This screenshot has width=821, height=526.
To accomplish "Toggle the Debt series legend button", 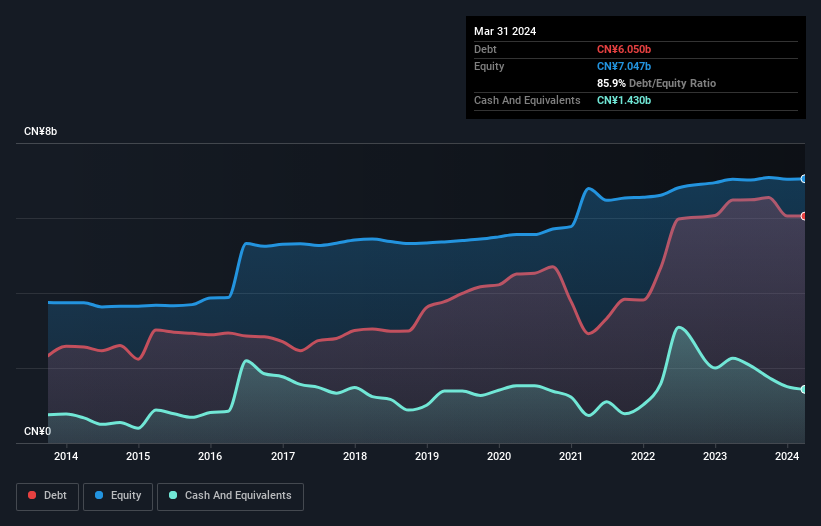I will (48, 496).
